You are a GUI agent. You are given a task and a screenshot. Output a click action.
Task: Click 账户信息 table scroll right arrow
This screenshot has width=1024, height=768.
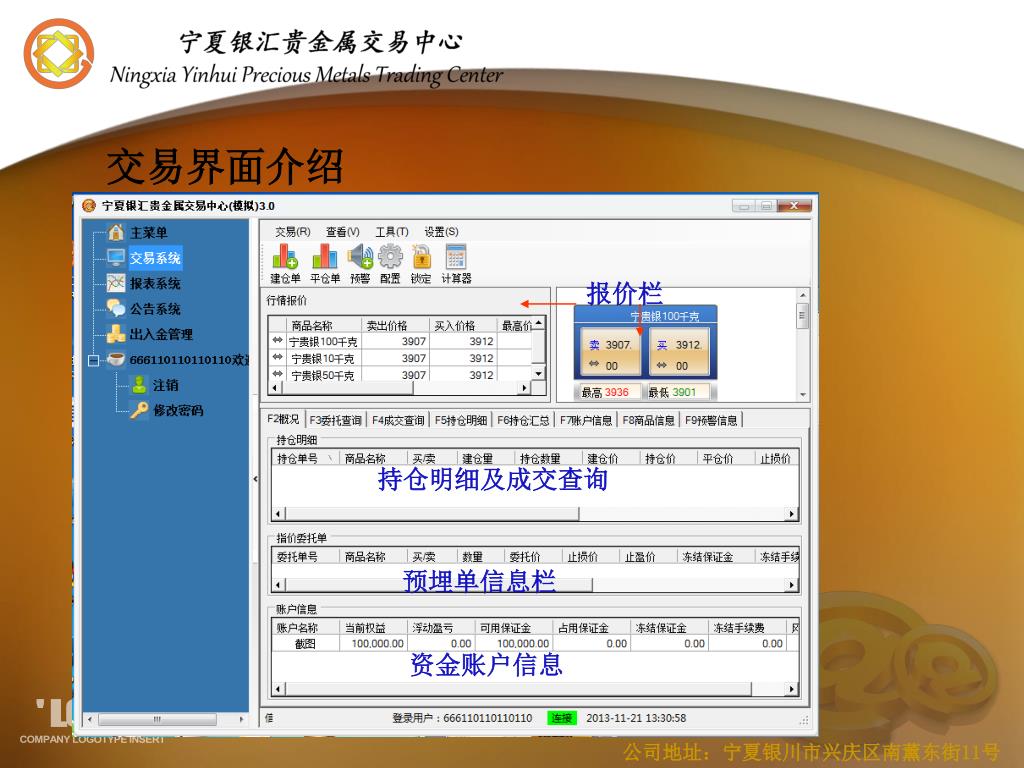pyautogui.click(x=792, y=689)
